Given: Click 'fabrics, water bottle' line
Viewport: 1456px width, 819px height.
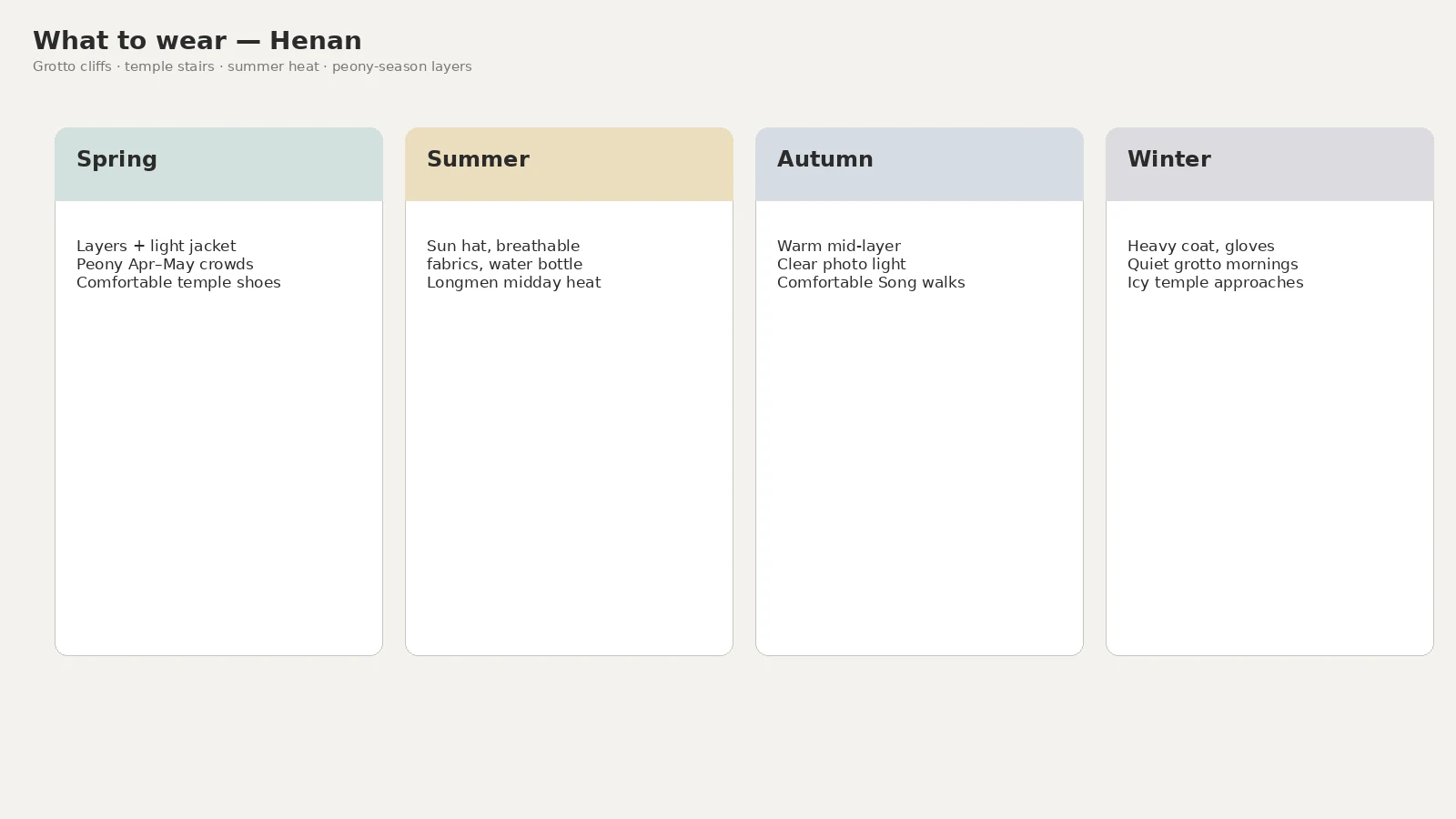Looking at the screenshot, I should 504,264.
